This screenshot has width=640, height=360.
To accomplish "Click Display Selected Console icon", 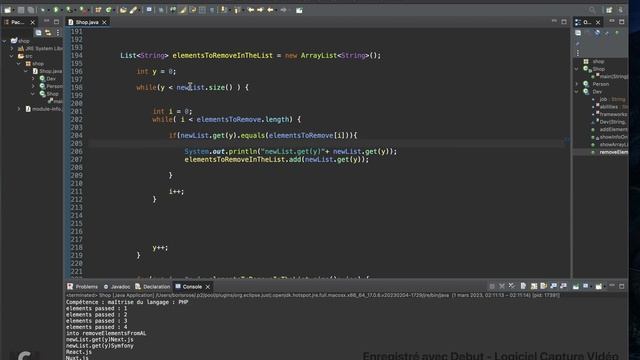I will [586, 286].
